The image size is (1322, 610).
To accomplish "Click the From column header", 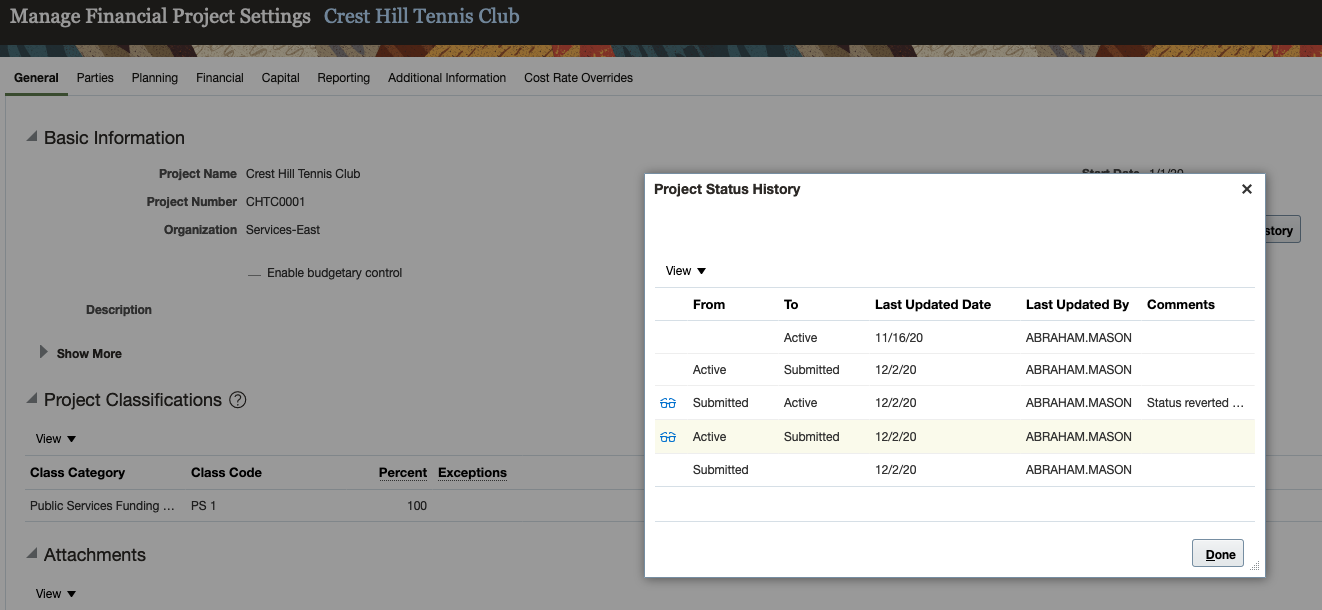I will (709, 305).
